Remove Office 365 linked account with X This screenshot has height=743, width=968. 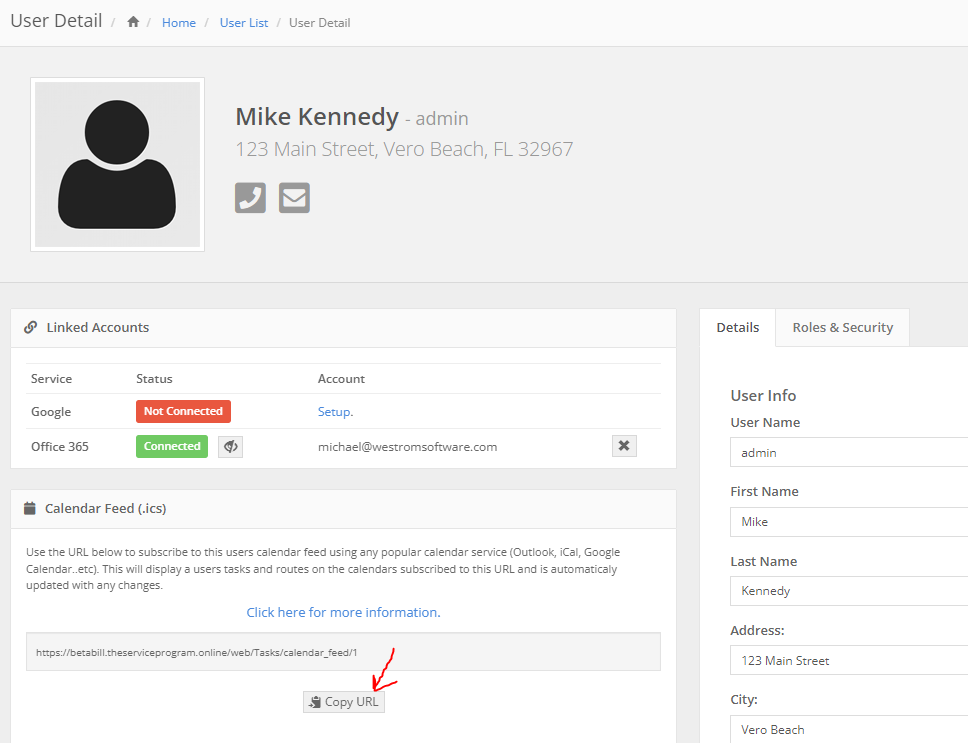coord(624,446)
